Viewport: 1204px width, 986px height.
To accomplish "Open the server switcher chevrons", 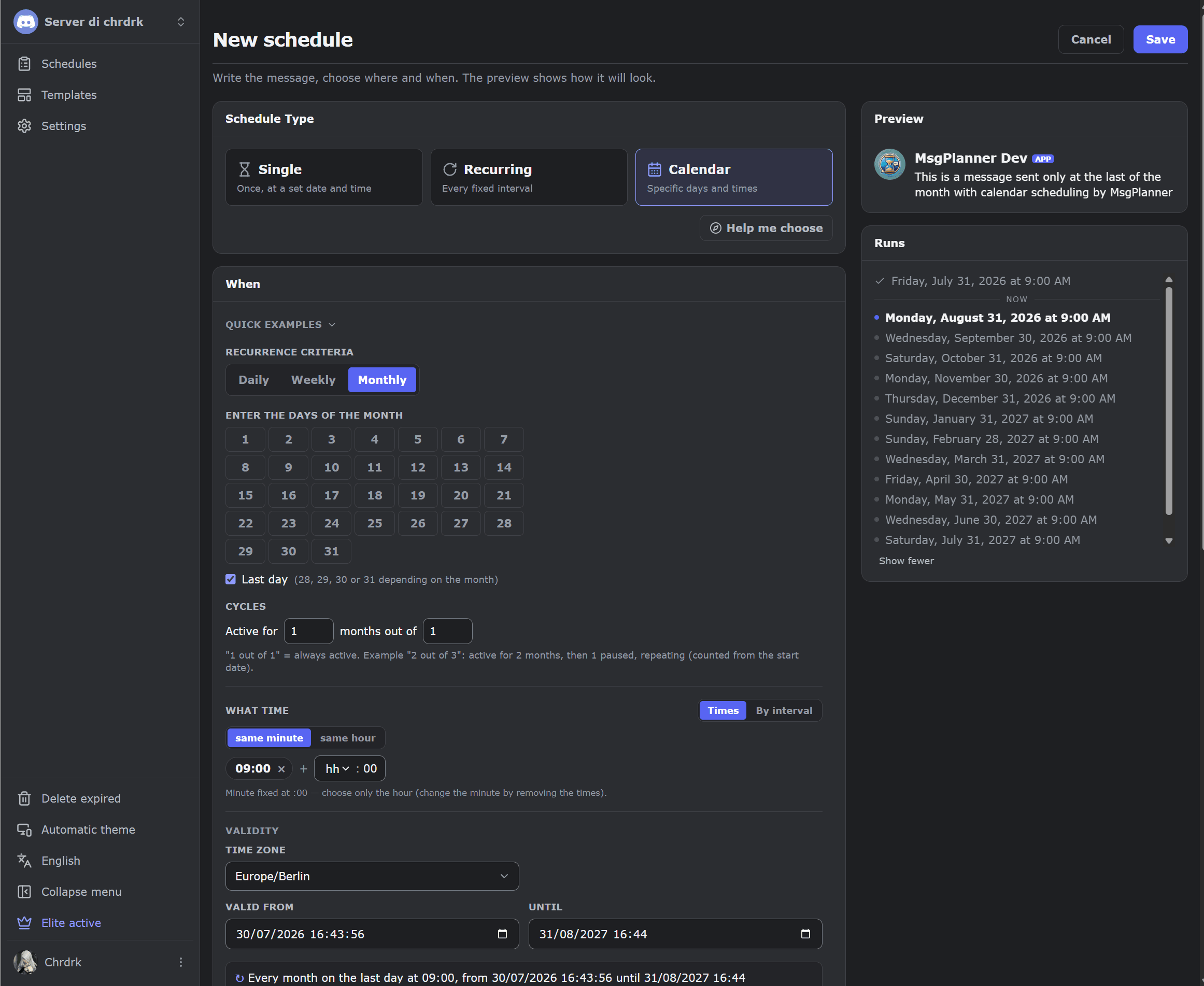I will point(181,22).
